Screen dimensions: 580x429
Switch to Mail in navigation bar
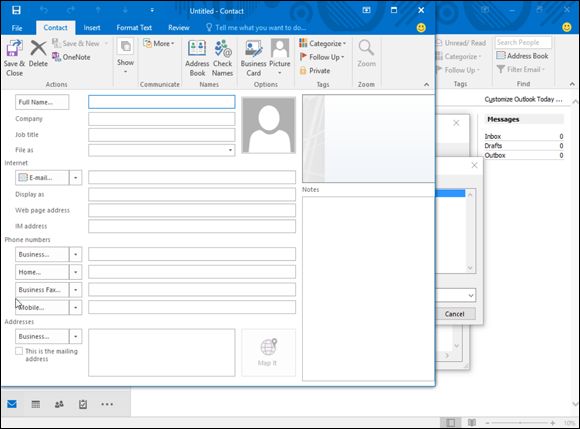click(x=12, y=404)
